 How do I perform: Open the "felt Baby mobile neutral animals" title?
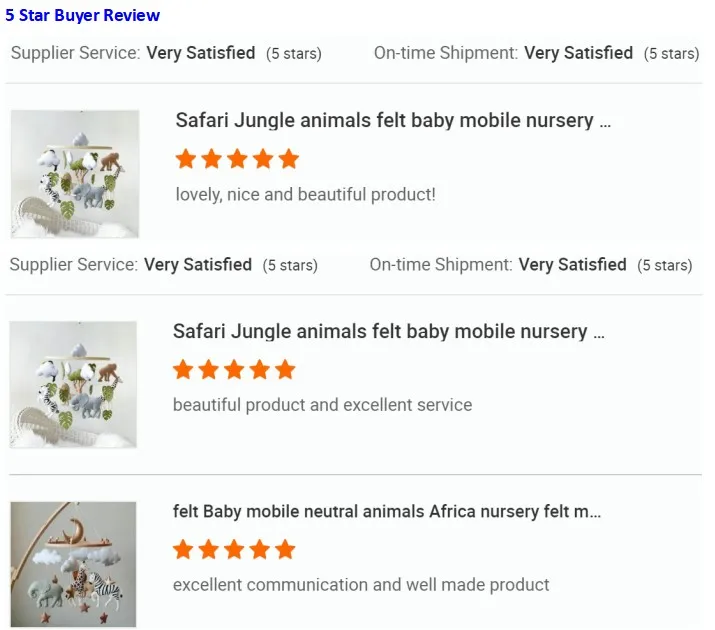point(386,512)
